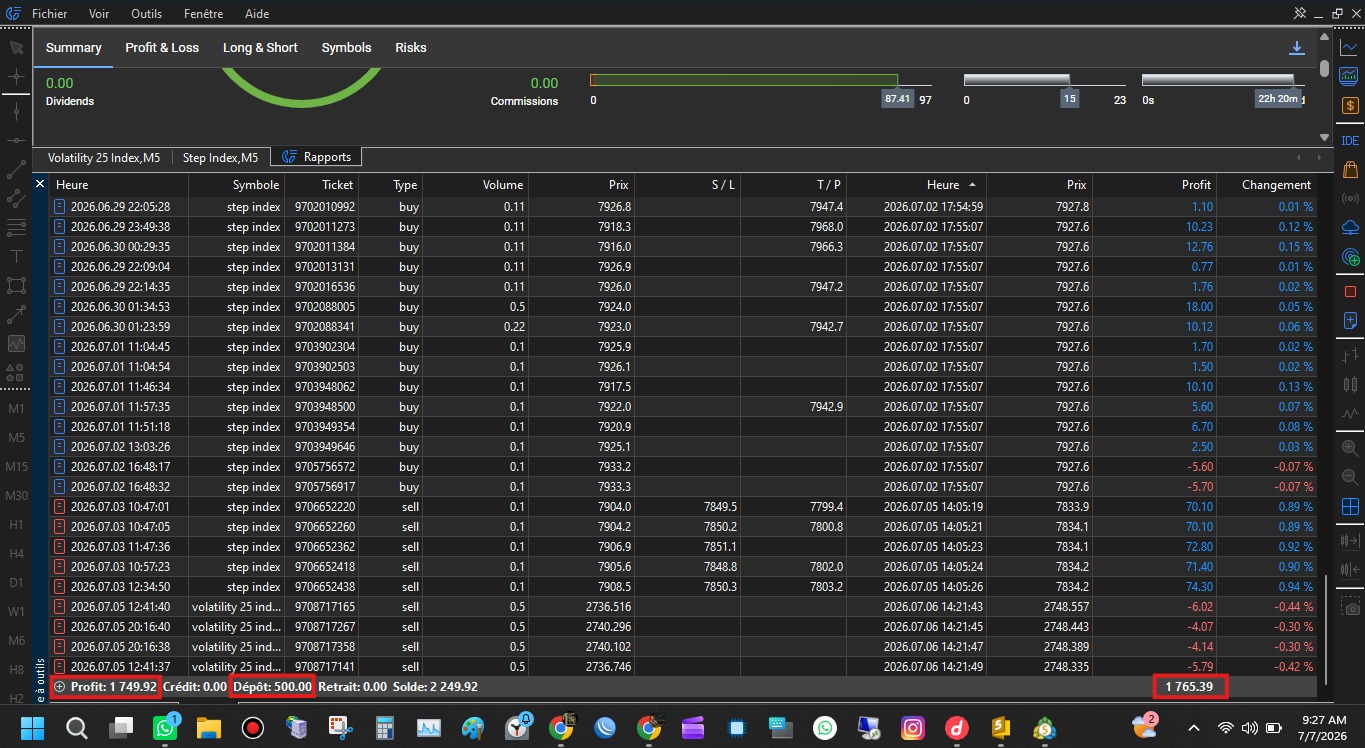Screen dimensions: 1365x748
Task: Toggle chart shift from right edge
Action: coord(1350,569)
